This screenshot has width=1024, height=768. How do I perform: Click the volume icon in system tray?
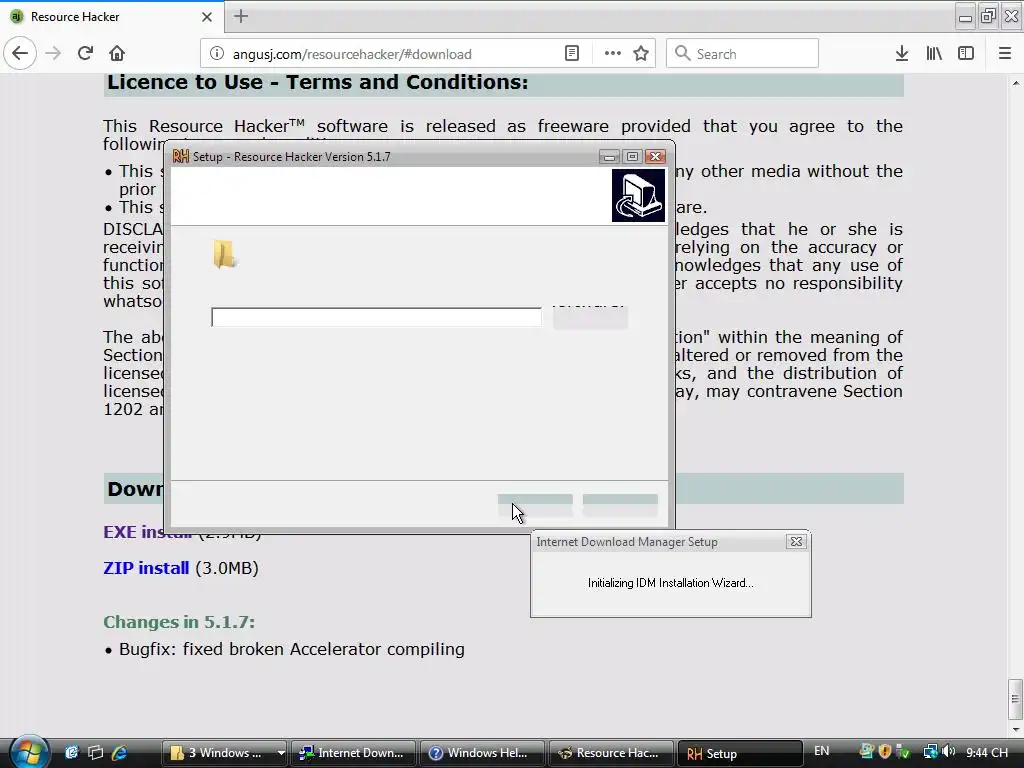click(949, 752)
